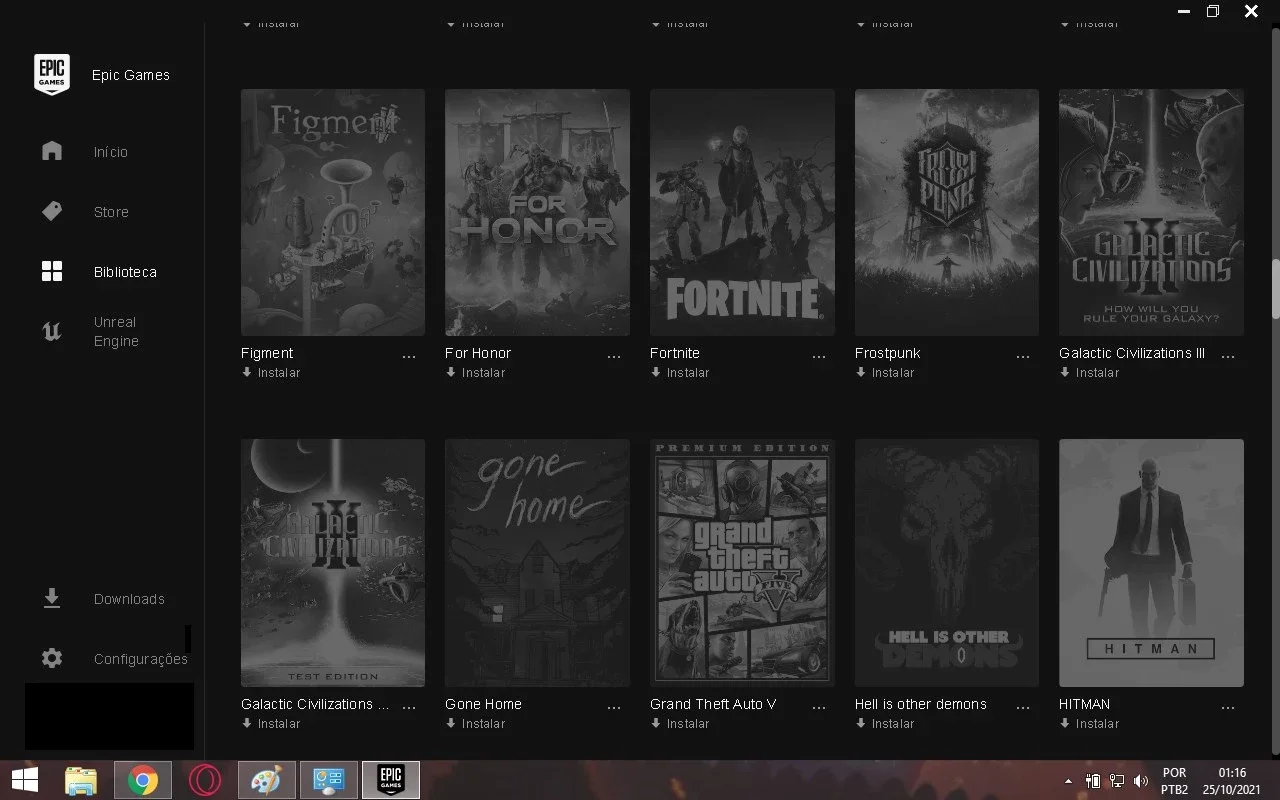Open Hell is other demons cover

[947, 563]
